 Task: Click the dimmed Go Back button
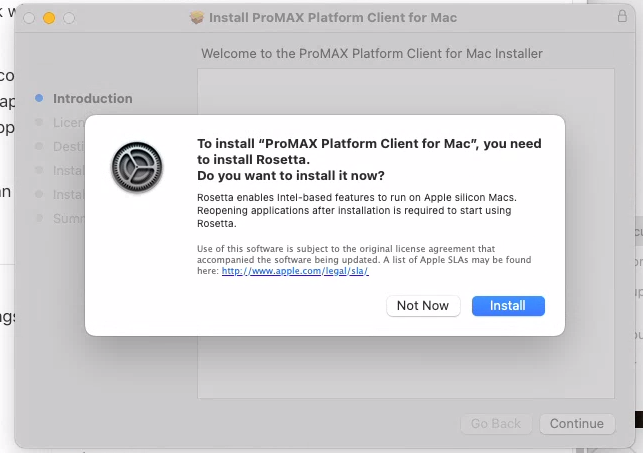coord(496,423)
